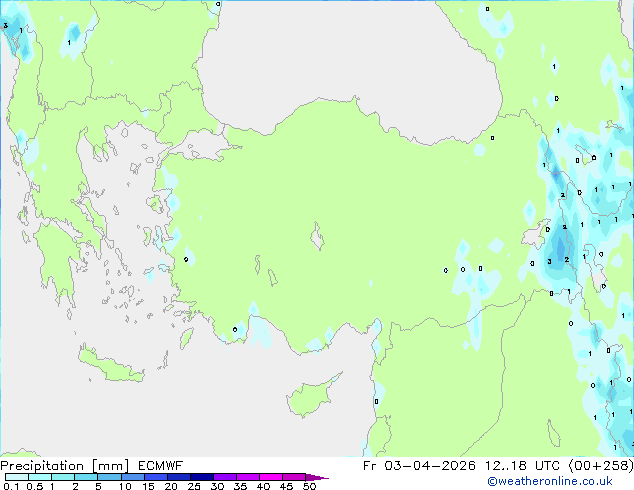The height and width of the screenshot is (490, 634).
Task: Click the above-50 arrow tip of legend
Action: [x=317, y=477]
